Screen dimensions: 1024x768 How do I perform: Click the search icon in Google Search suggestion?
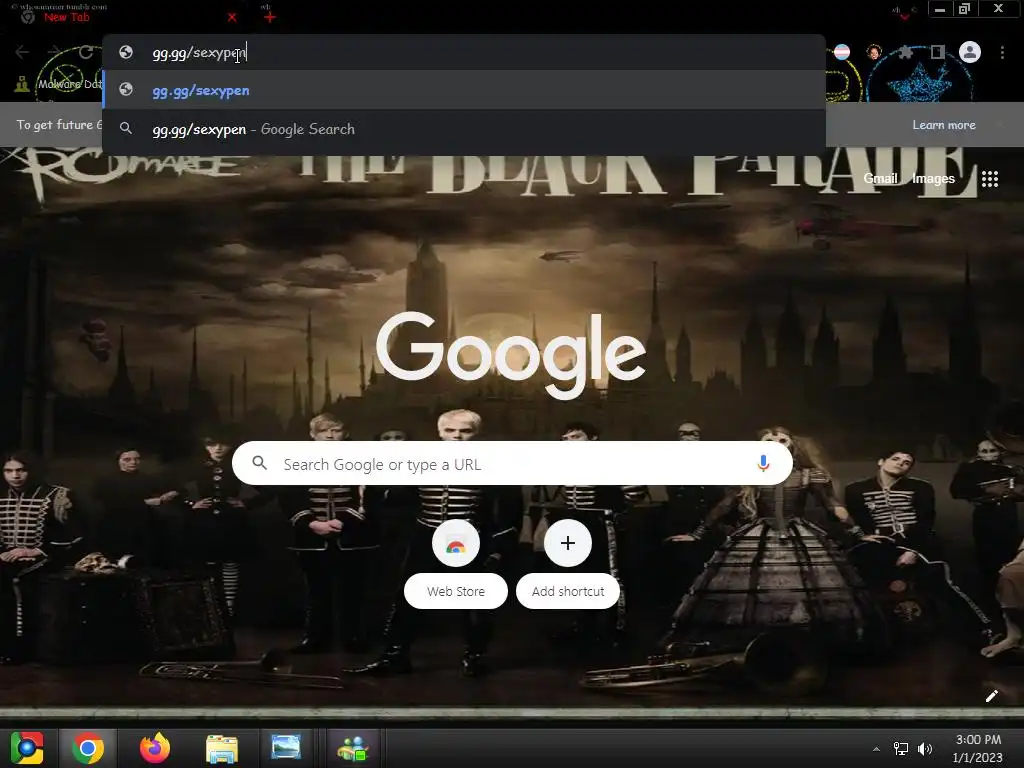pyautogui.click(x=126, y=129)
